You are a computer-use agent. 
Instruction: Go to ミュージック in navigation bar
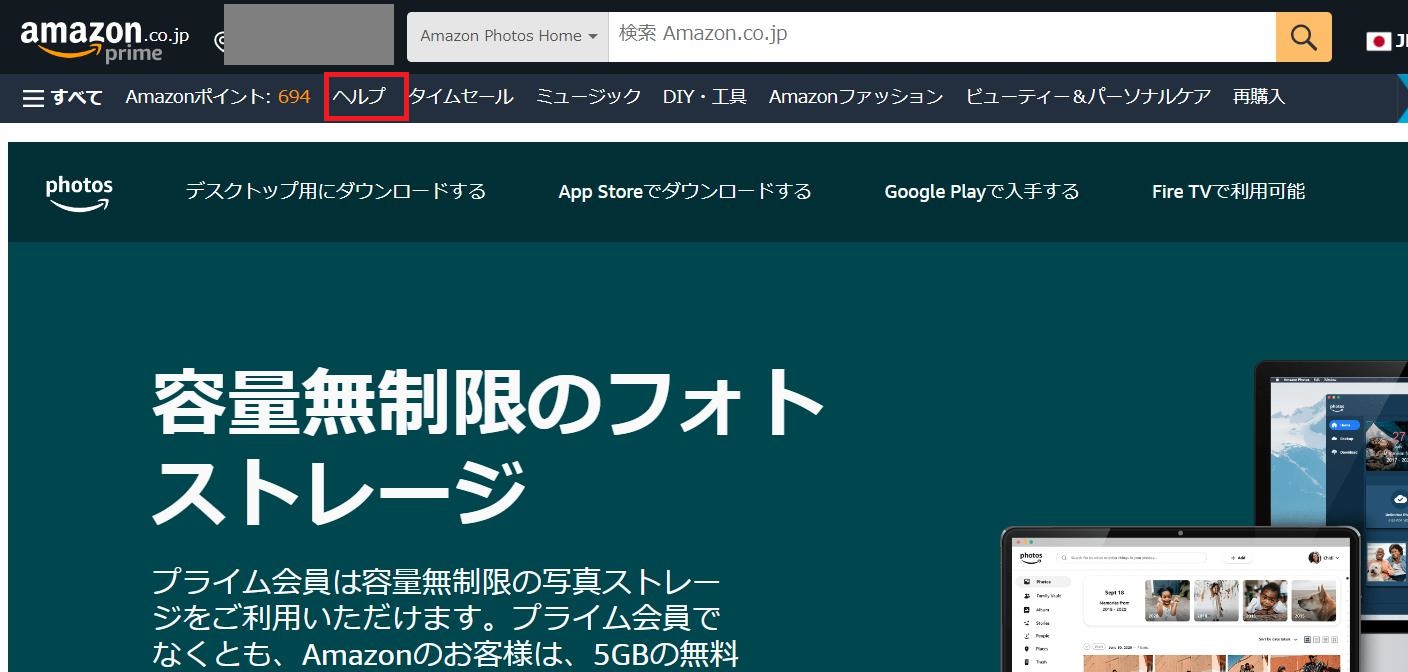point(588,97)
